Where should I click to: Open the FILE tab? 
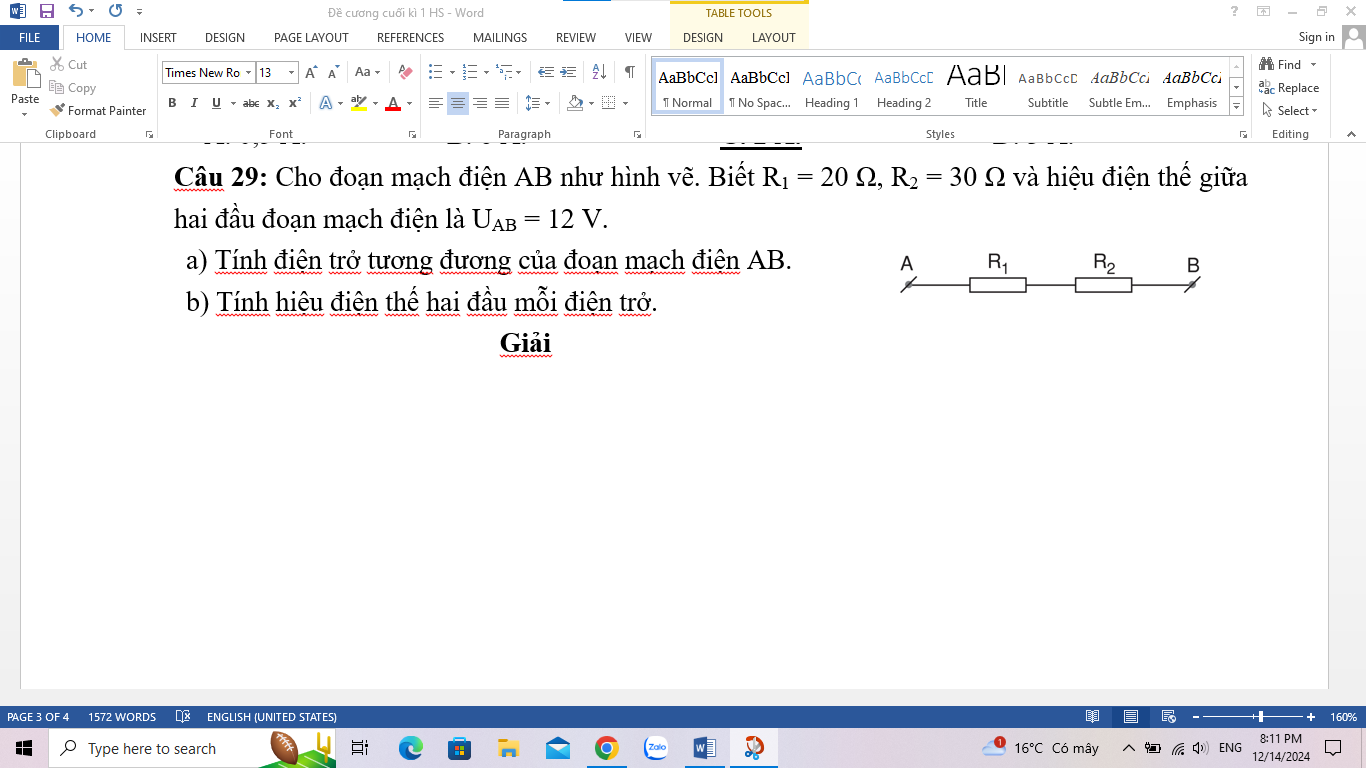[x=30, y=37]
